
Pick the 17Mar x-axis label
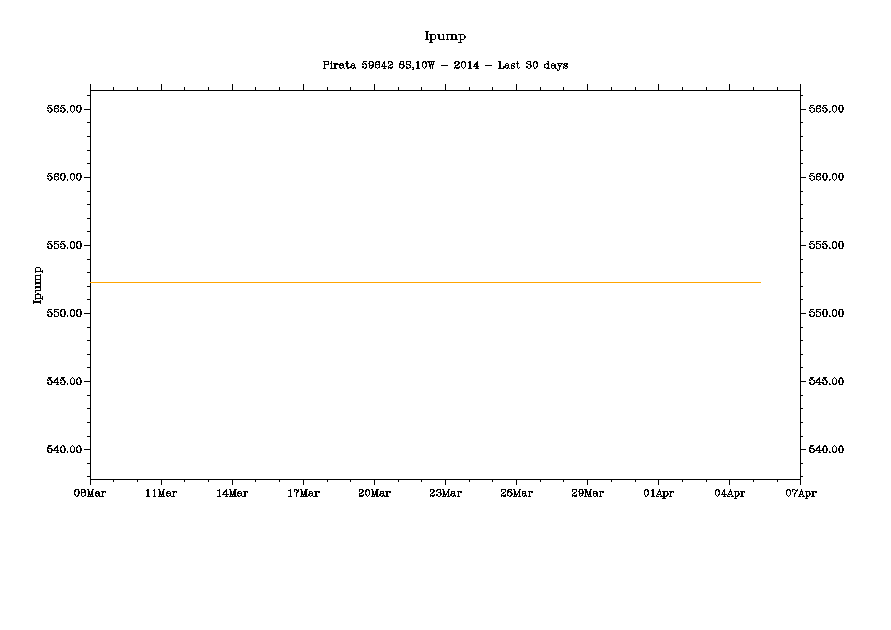(x=303, y=493)
